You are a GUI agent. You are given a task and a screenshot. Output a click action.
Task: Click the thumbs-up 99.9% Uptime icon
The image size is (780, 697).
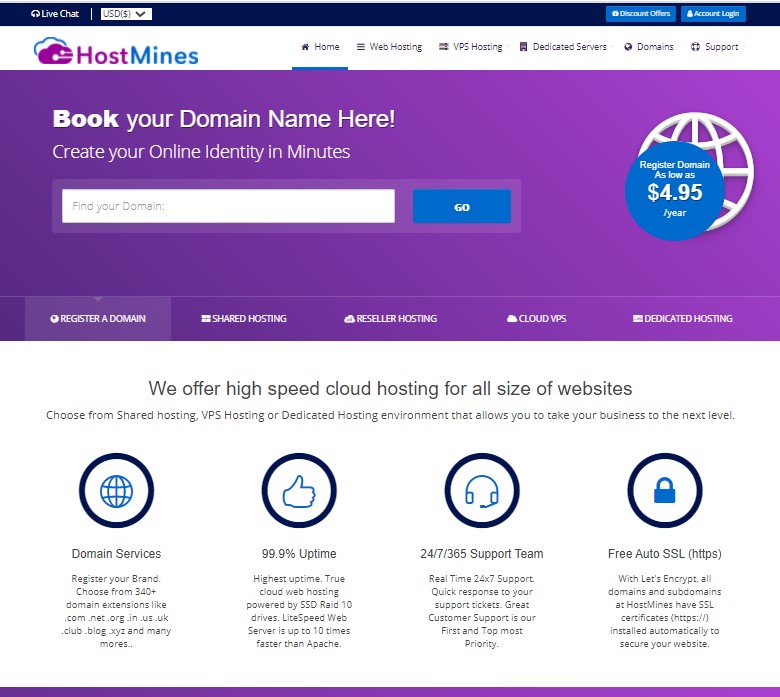[299, 490]
